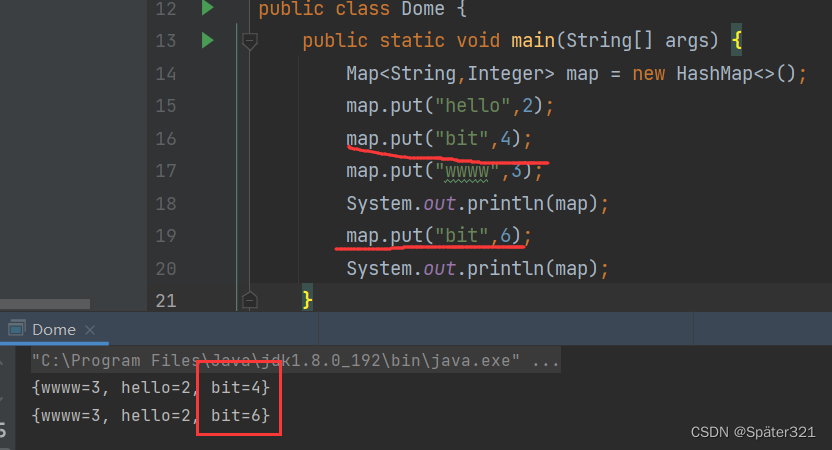Viewport: 832px width, 450px height.
Task: Place cursor on main method name
Action: [x=533, y=41]
